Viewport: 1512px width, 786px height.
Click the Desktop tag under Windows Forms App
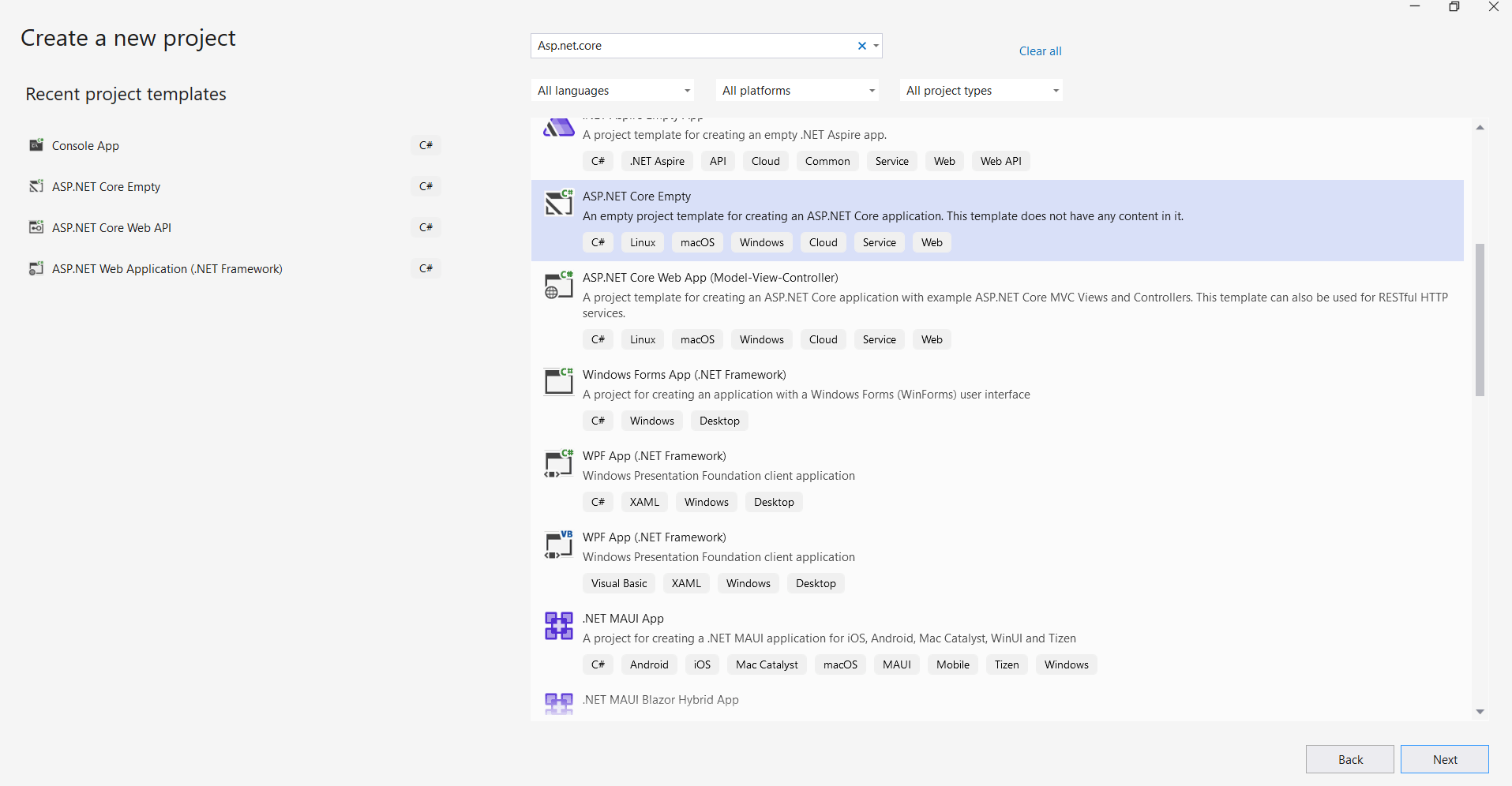point(719,421)
